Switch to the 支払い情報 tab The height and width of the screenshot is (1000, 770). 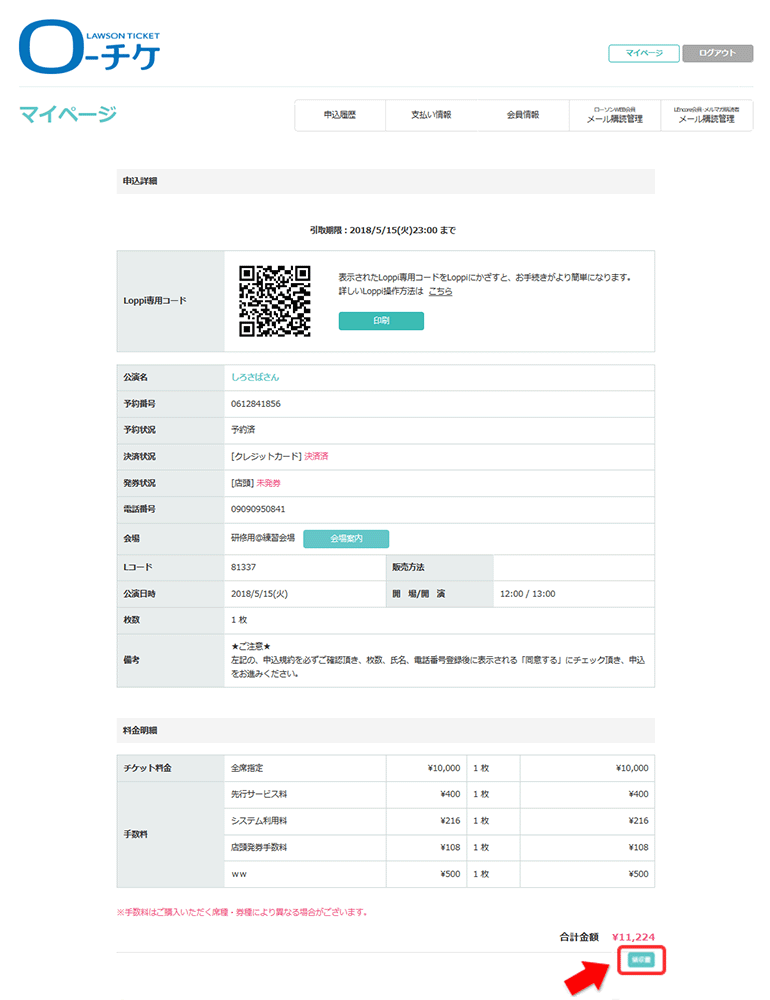coord(431,115)
